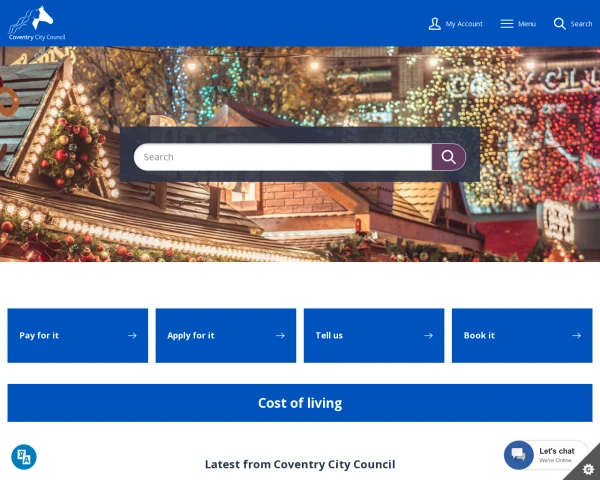
Task: Click the Book it arrow
Action: click(x=576, y=336)
